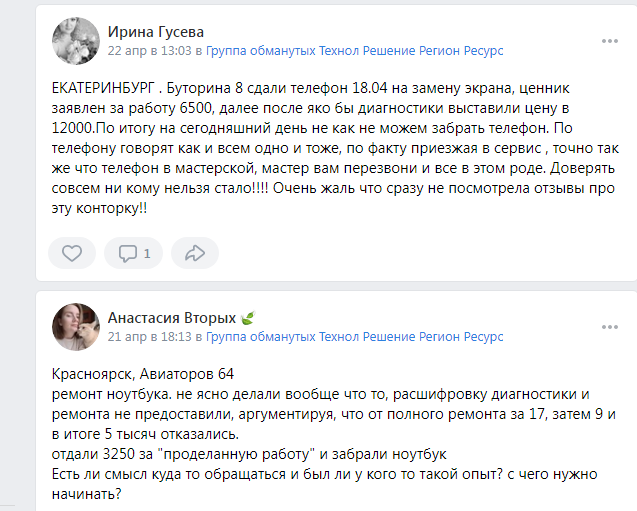Open three-dot menu on Ирина Гусева's post
Viewport: 637px width, 511px height.
609,41
